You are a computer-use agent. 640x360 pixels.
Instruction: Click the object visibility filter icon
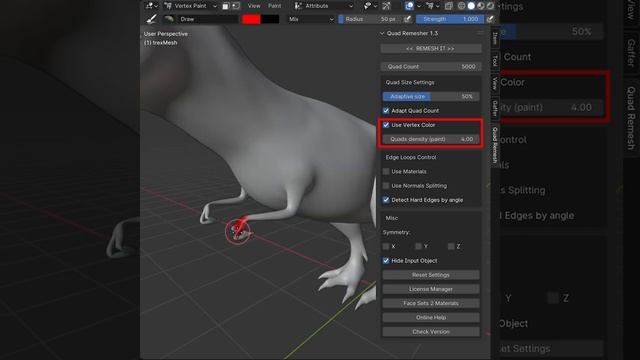367,6
